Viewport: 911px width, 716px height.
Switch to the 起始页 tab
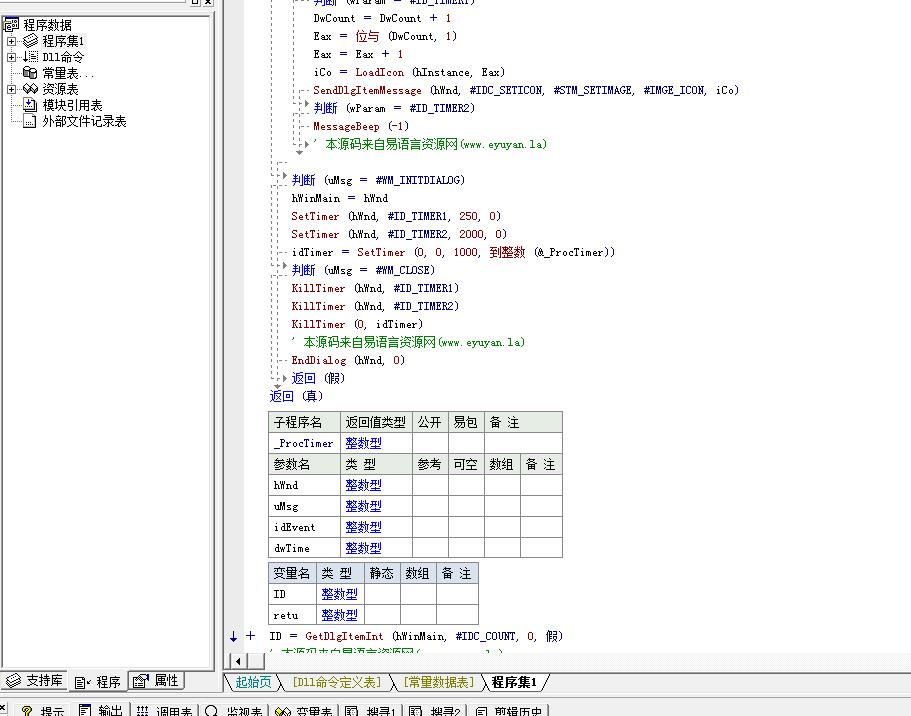point(253,682)
